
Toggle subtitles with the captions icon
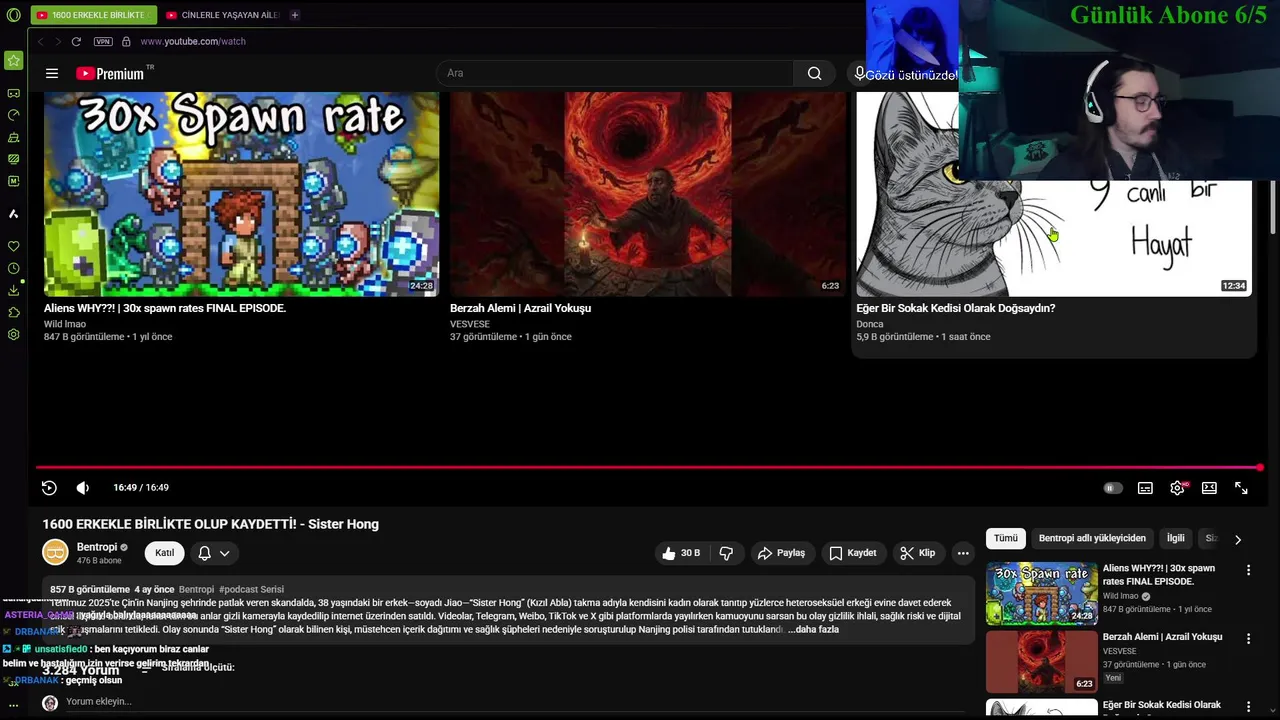click(x=1145, y=488)
